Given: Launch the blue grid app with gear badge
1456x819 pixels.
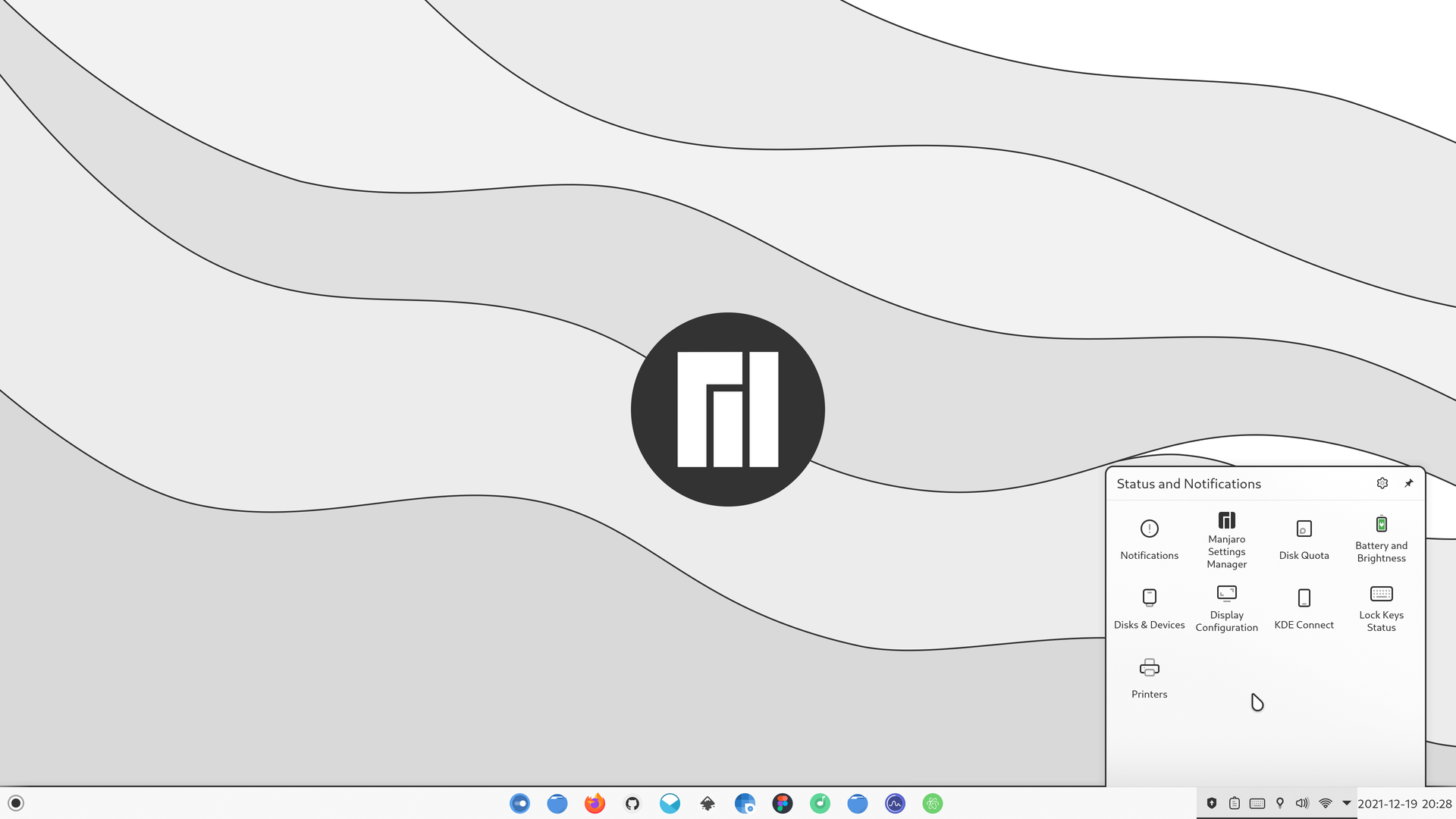Looking at the screenshot, I should pos(745,803).
